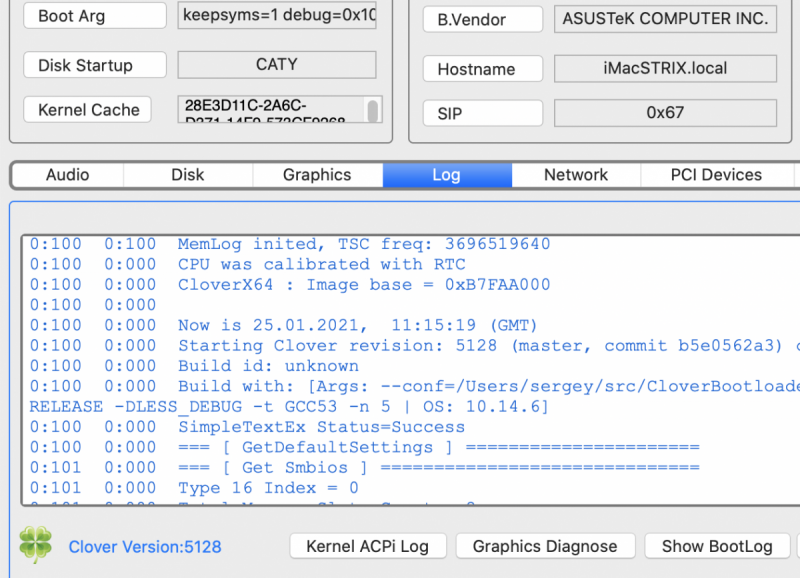Click the SIP value field 0x67

pyautogui.click(x=665, y=113)
